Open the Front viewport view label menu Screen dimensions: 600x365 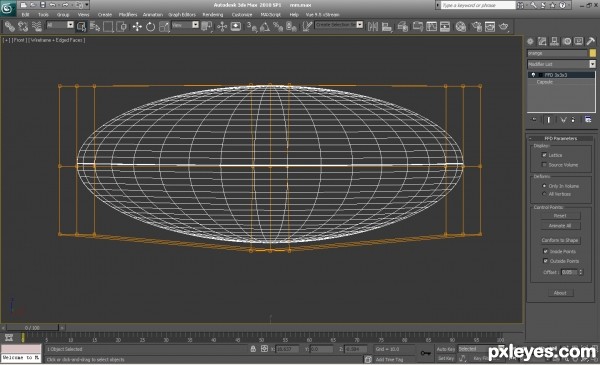(x=18, y=40)
